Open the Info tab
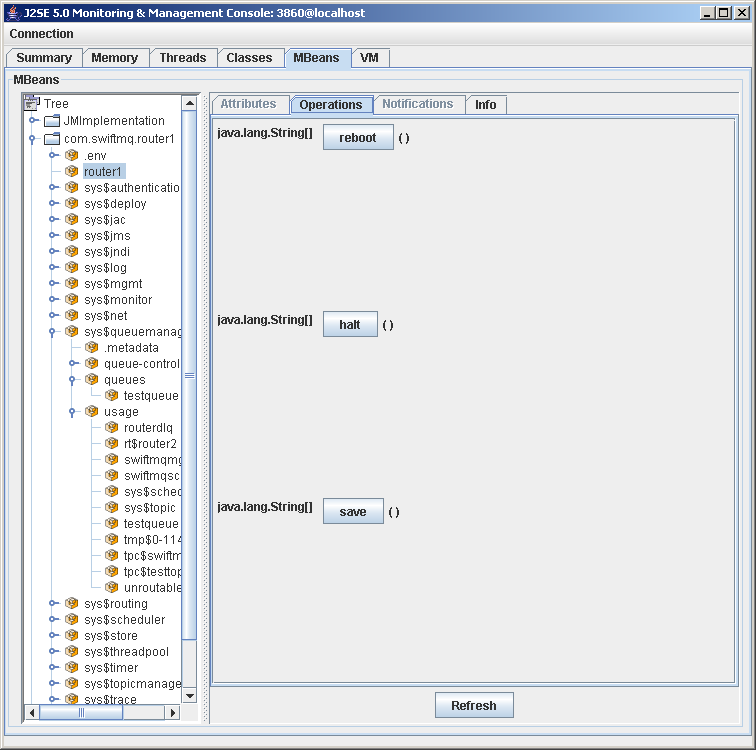 point(485,105)
